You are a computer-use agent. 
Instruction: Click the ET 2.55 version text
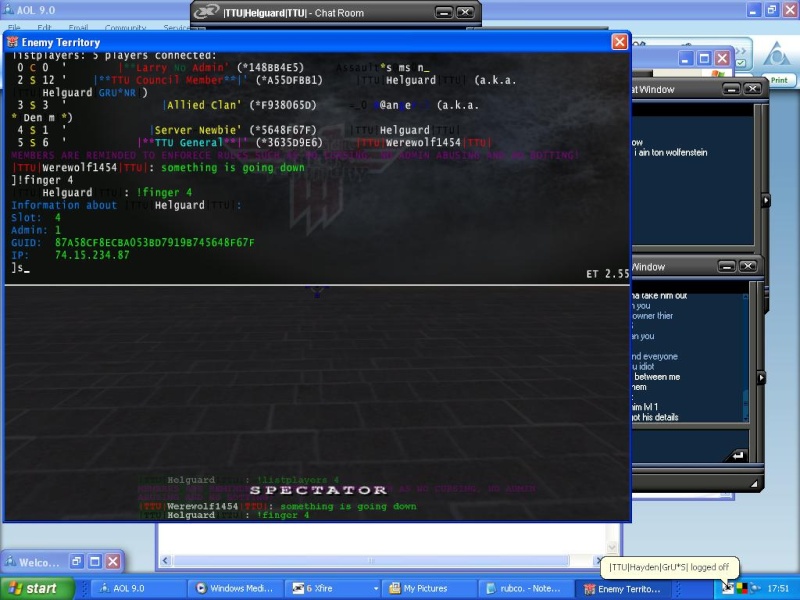coord(607,274)
